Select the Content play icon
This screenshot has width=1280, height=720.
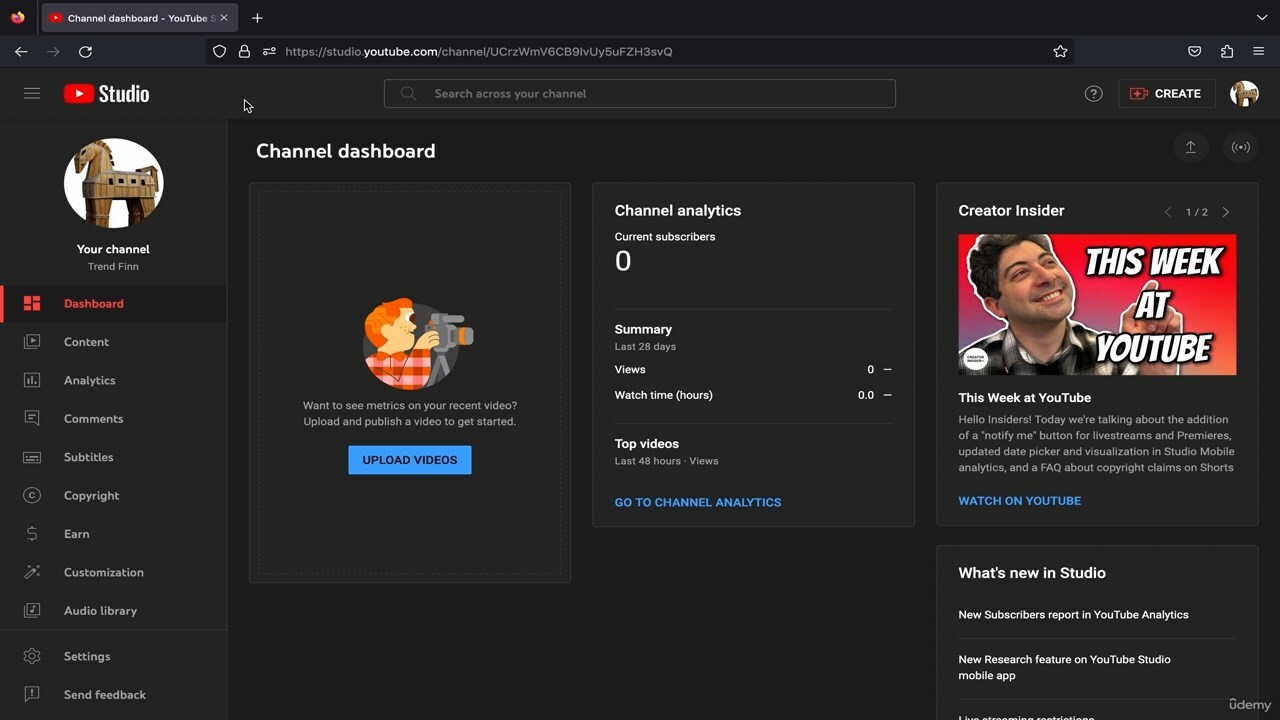point(32,341)
